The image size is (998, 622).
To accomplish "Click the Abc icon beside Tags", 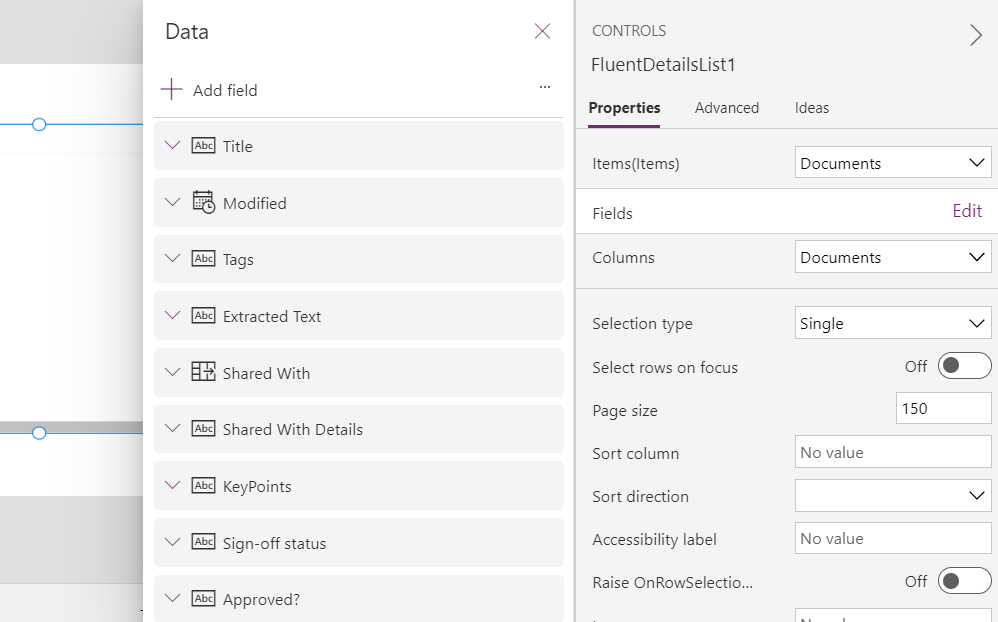I will (x=204, y=259).
